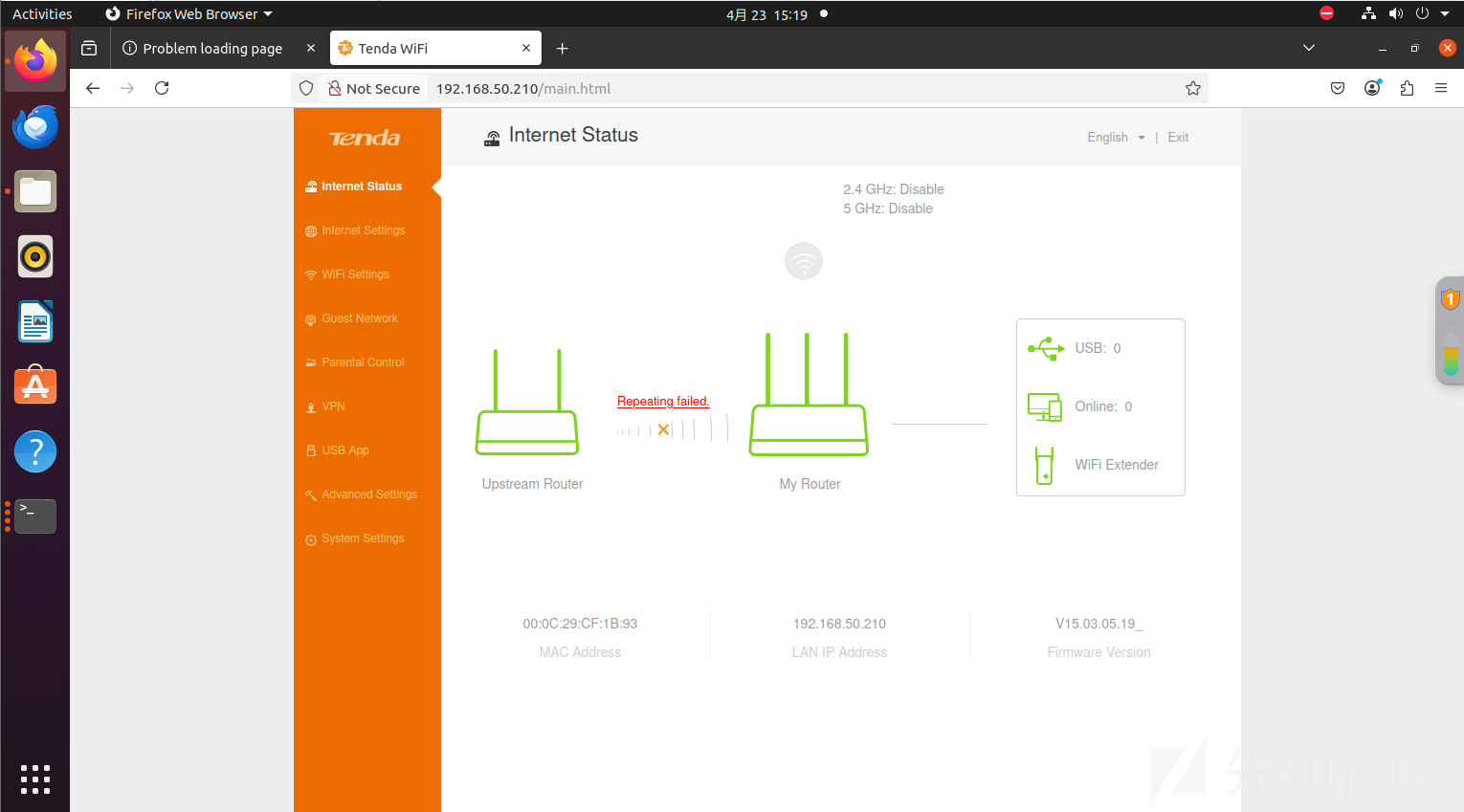Open Help from the dock
1464x812 pixels.
point(35,451)
